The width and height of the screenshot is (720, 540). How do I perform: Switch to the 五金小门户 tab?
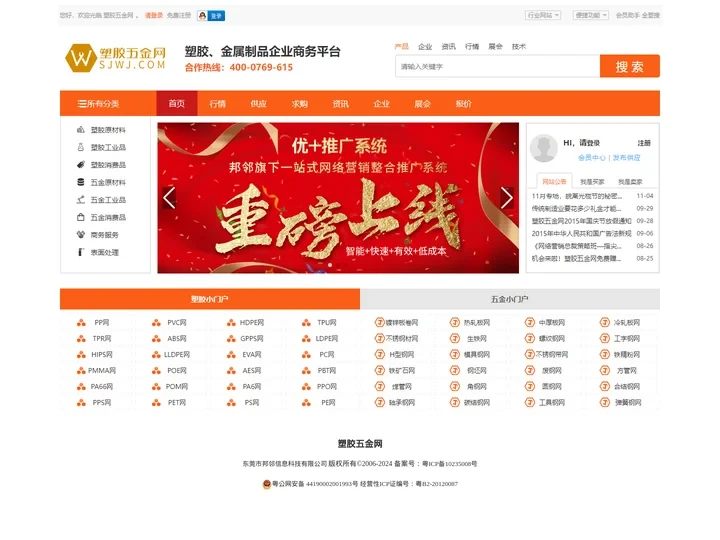pyautogui.click(x=510, y=299)
